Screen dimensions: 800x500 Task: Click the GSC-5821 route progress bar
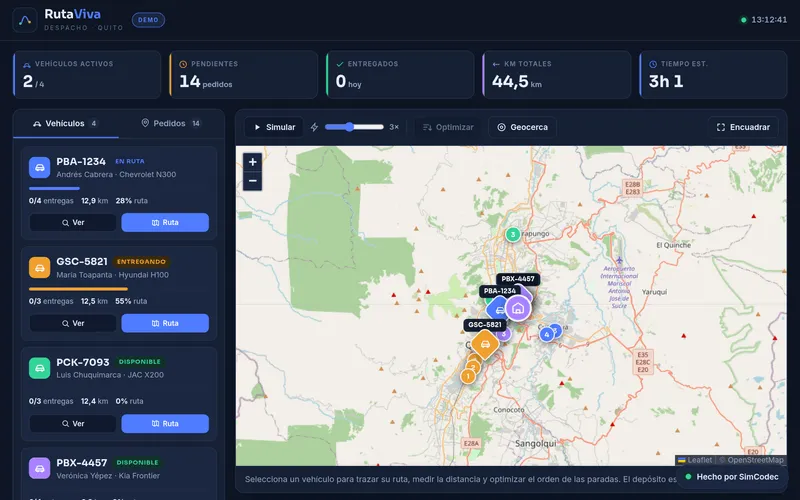click(119, 289)
